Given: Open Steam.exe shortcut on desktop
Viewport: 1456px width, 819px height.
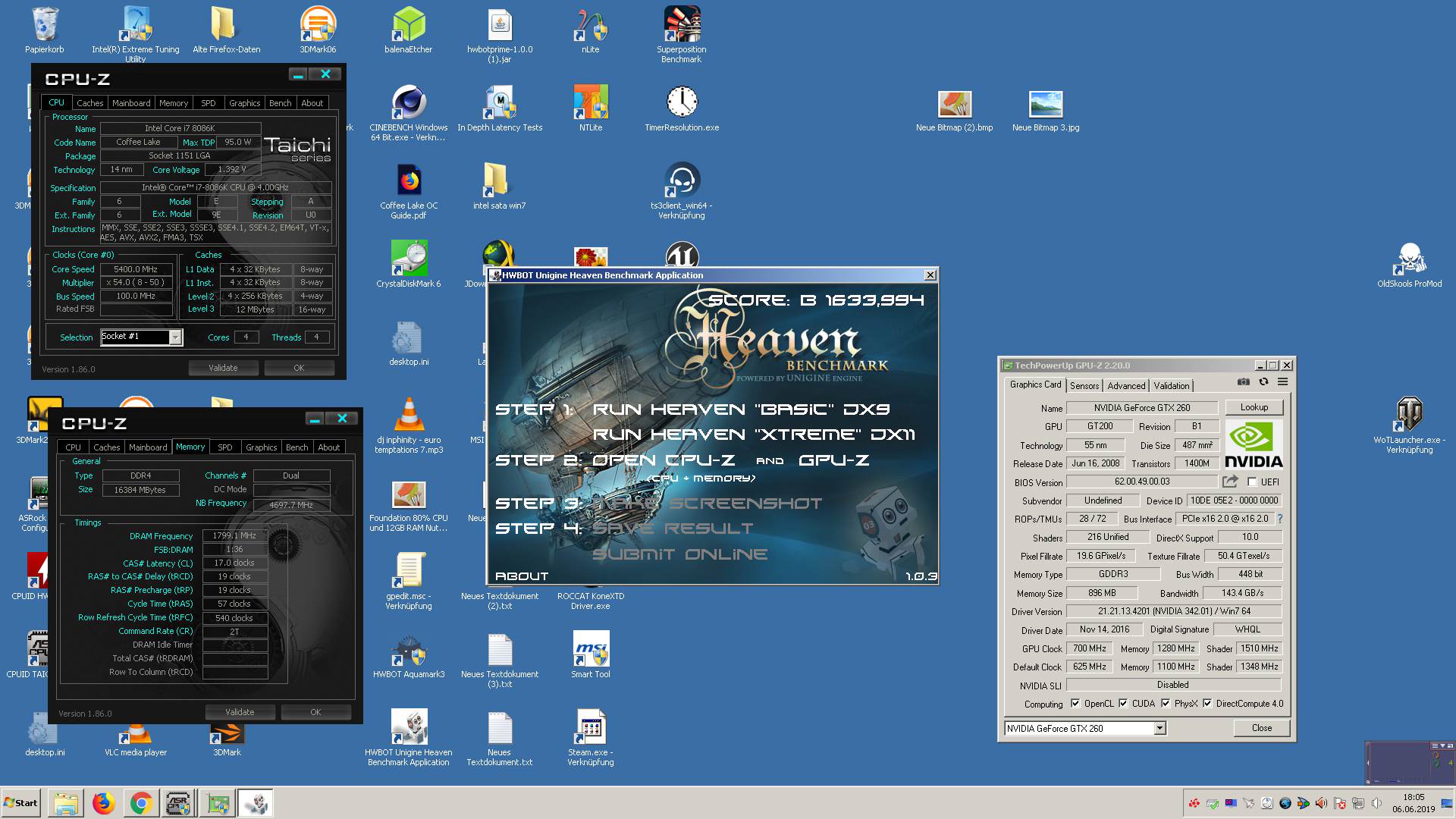Looking at the screenshot, I should (x=591, y=737).
